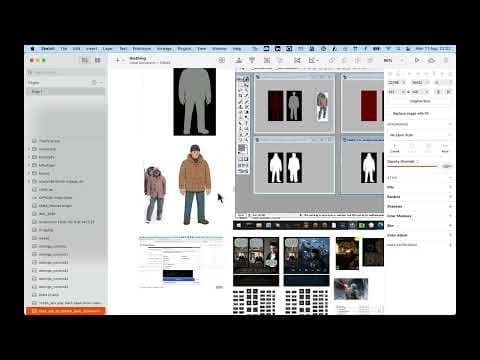Collapse the Appearance section
This screenshot has height=360, width=480.
[x=450, y=124]
